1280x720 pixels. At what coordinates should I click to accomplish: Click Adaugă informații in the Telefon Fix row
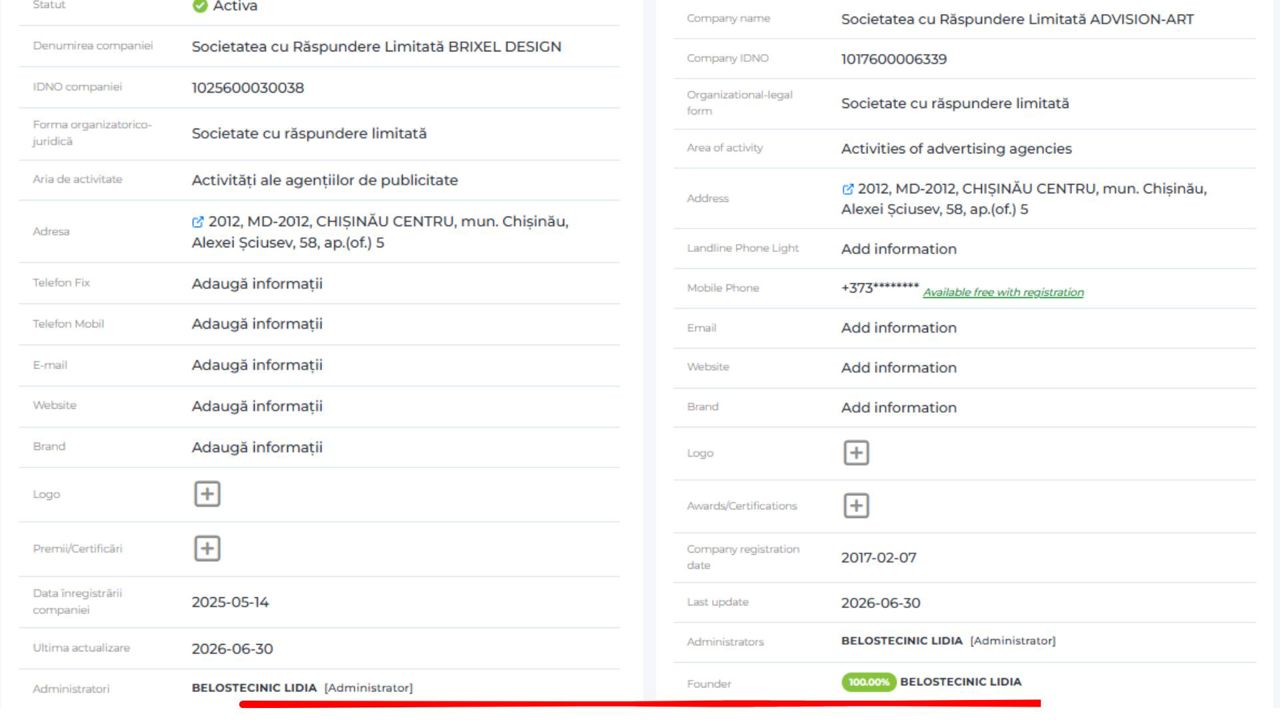[x=257, y=284]
